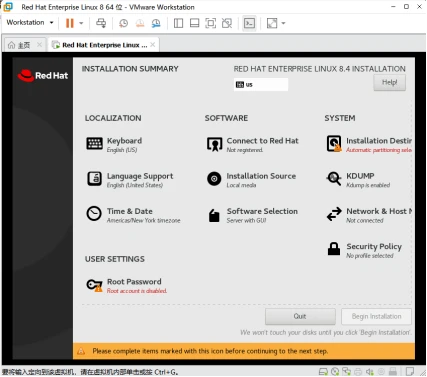
Task: Expand the stretch display options arrow
Action: point(284,23)
